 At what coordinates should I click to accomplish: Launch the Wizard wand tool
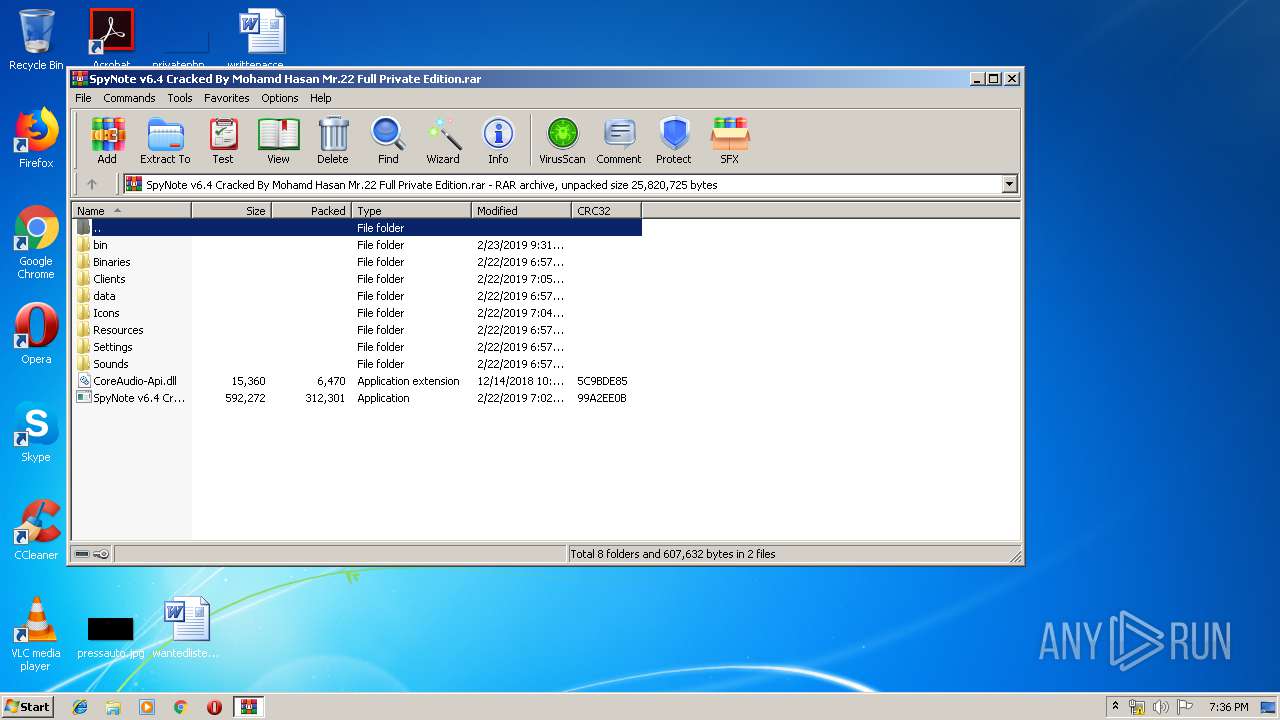[443, 140]
